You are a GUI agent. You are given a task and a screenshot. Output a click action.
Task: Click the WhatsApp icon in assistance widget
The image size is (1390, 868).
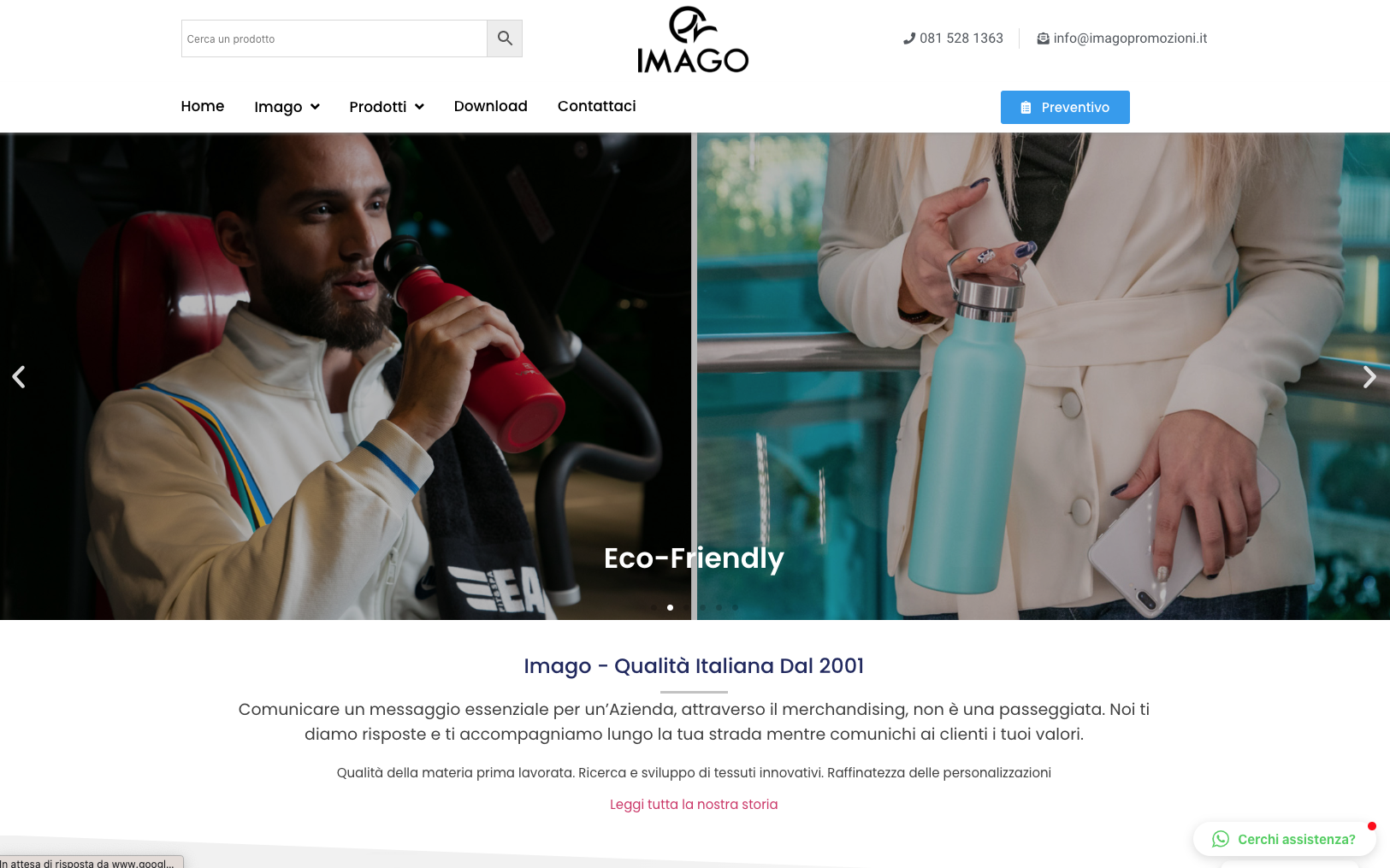(x=1221, y=839)
